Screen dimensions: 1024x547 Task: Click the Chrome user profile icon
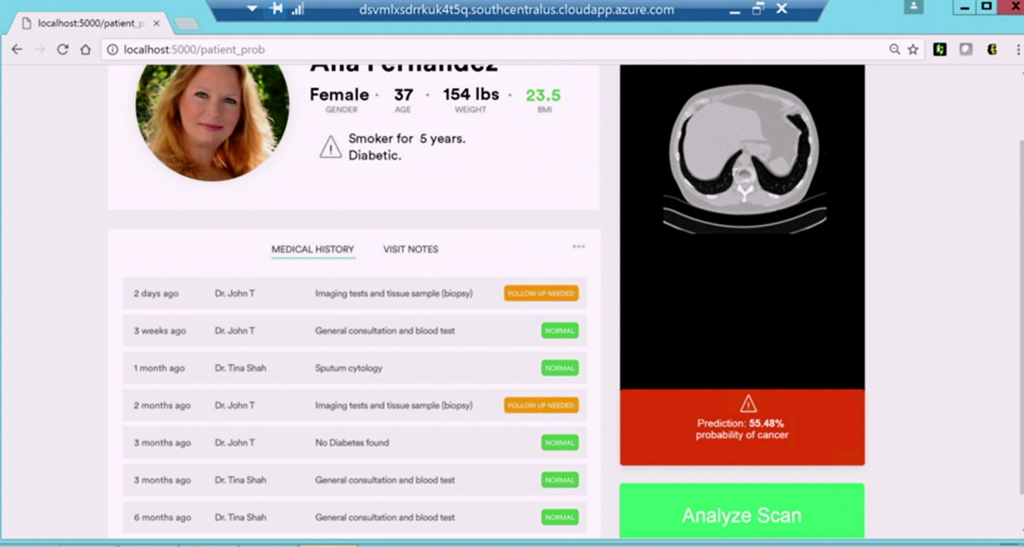(914, 7)
